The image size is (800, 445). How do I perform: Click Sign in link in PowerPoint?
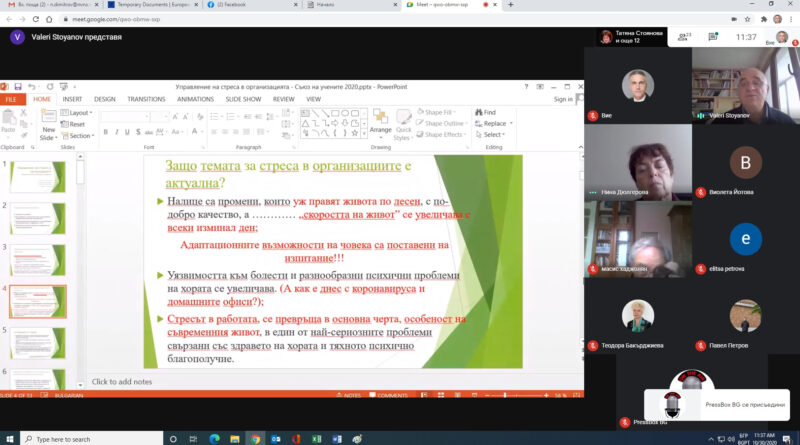(x=563, y=100)
